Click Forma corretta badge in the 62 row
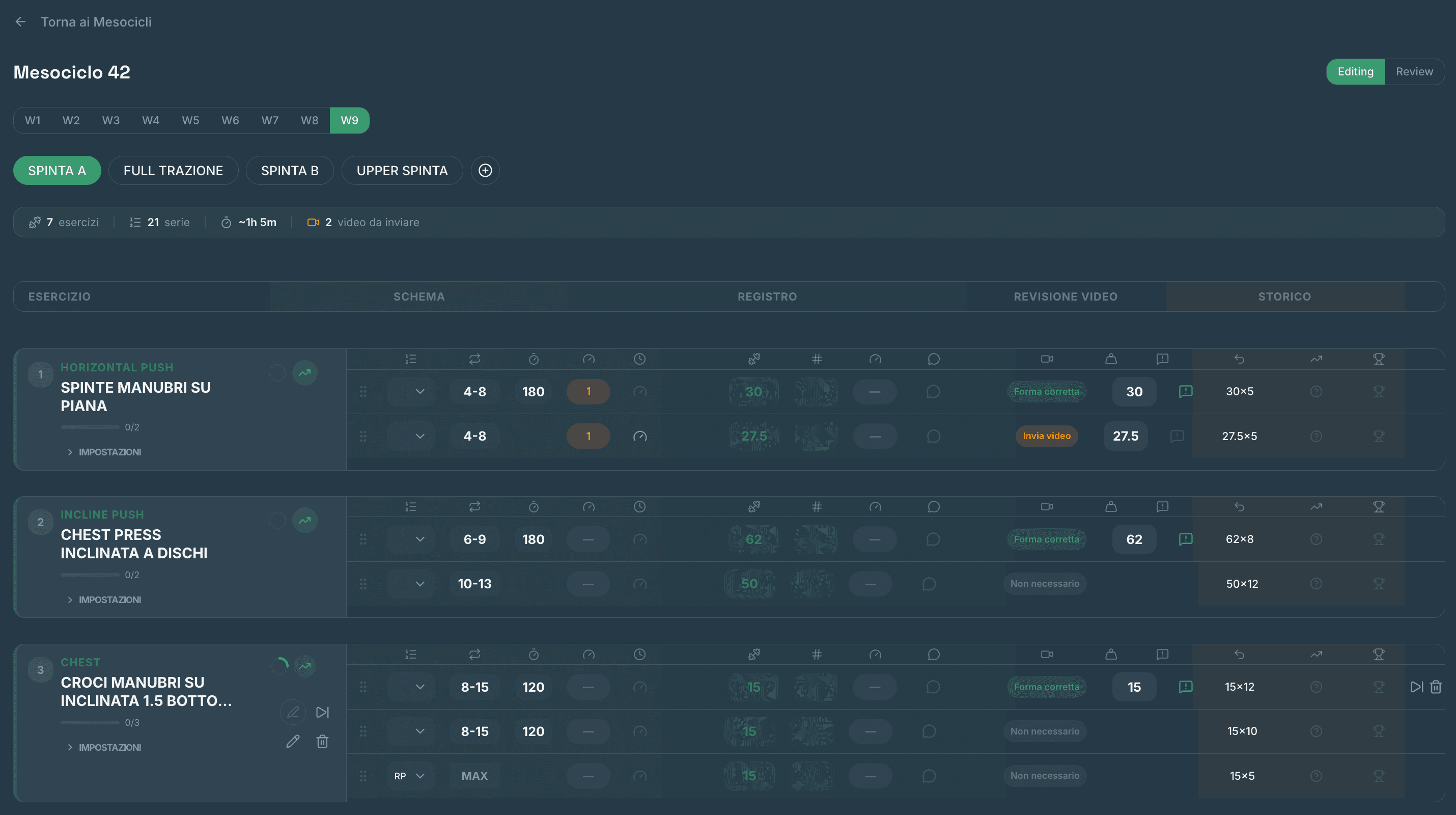Screen dimensions: 1456x815 pyautogui.click(x=1046, y=539)
